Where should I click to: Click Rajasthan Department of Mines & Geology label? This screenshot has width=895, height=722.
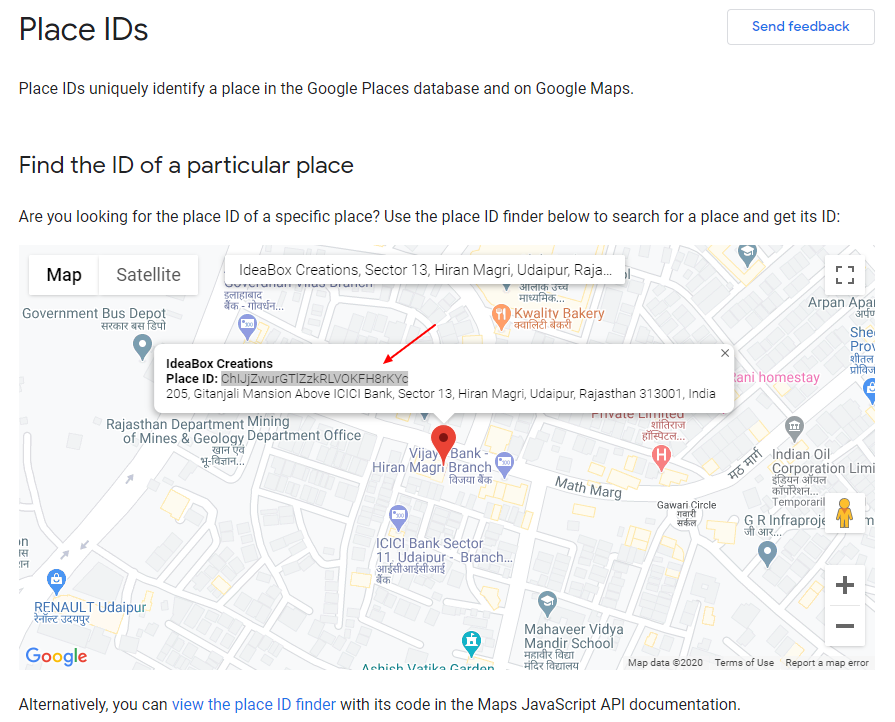click(x=175, y=431)
